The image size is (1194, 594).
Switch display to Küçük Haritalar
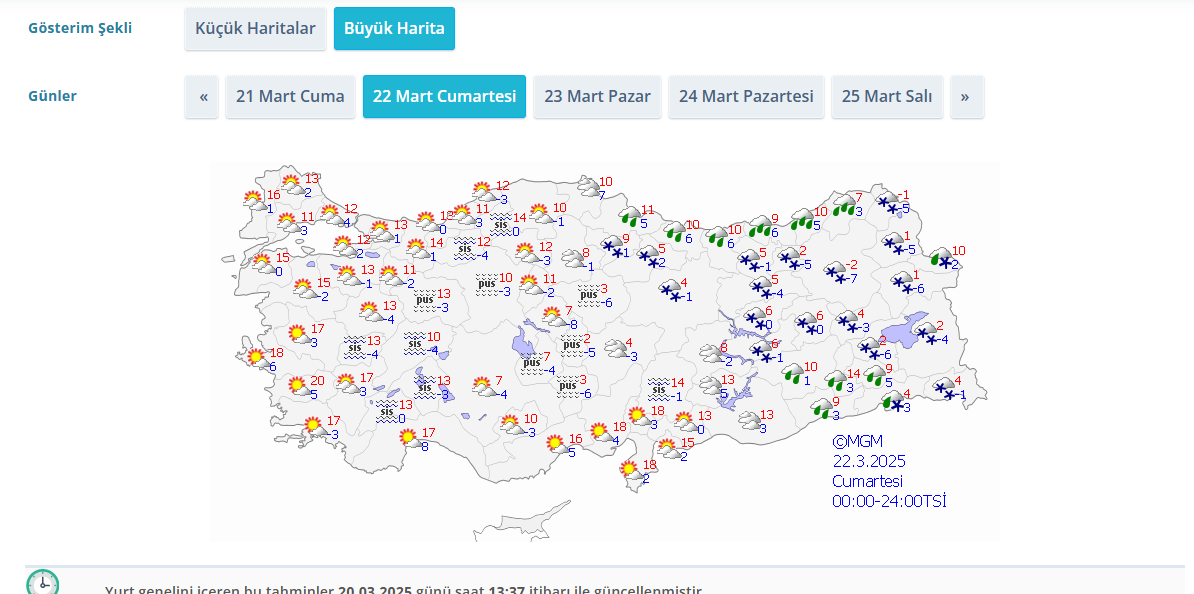tap(255, 29)
